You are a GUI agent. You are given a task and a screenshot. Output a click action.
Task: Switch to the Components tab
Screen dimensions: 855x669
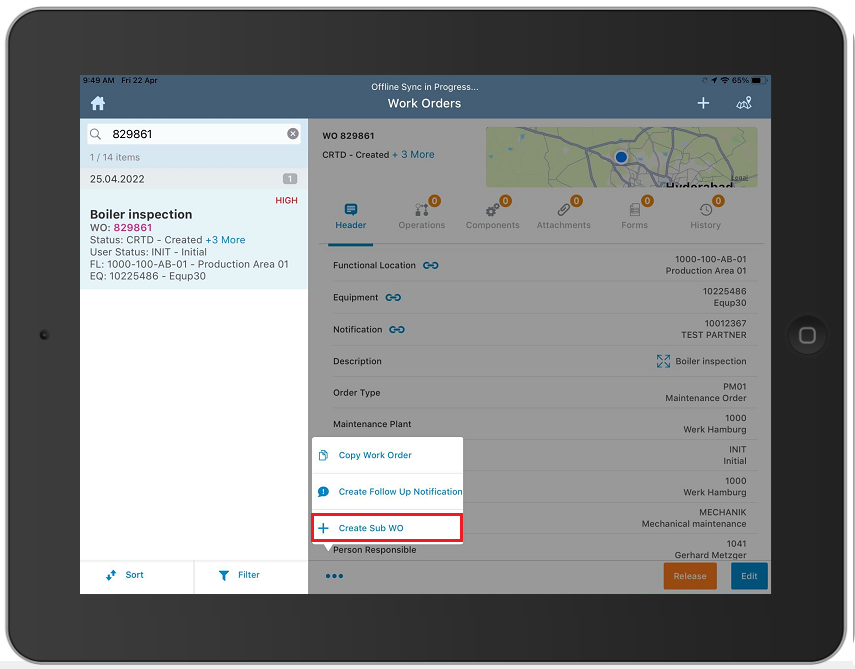point(492,215)
